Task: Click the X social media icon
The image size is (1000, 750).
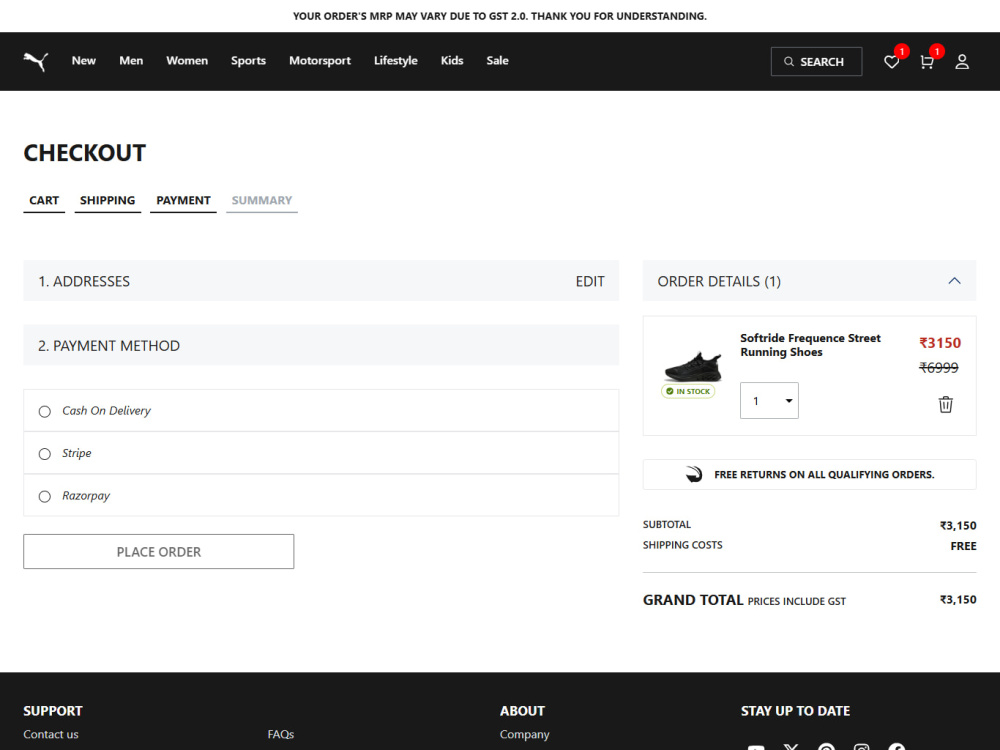Action: (x=791, y=747)
